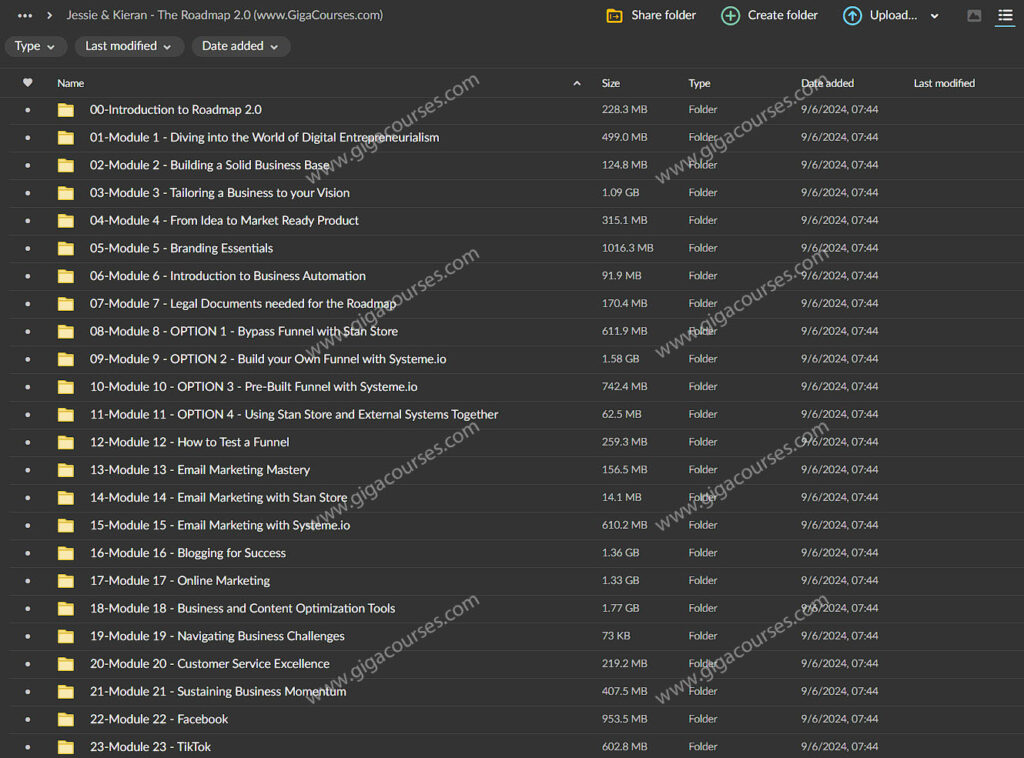Screen dimensions: 1024x758
Task: Expand the chevron next to Upload
Action: point(935,16)
